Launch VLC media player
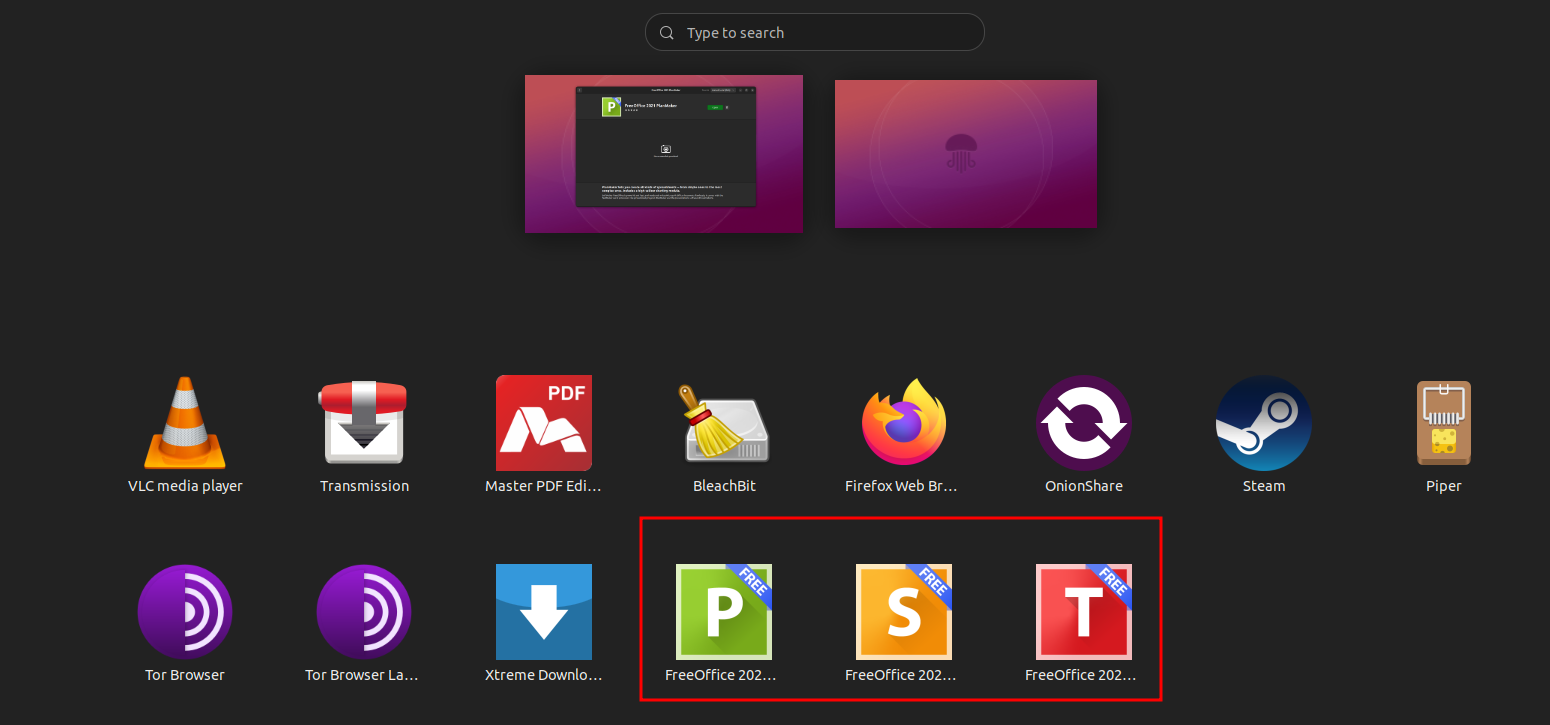This screenshot has width=1550, height=725. tap(185, 423)
